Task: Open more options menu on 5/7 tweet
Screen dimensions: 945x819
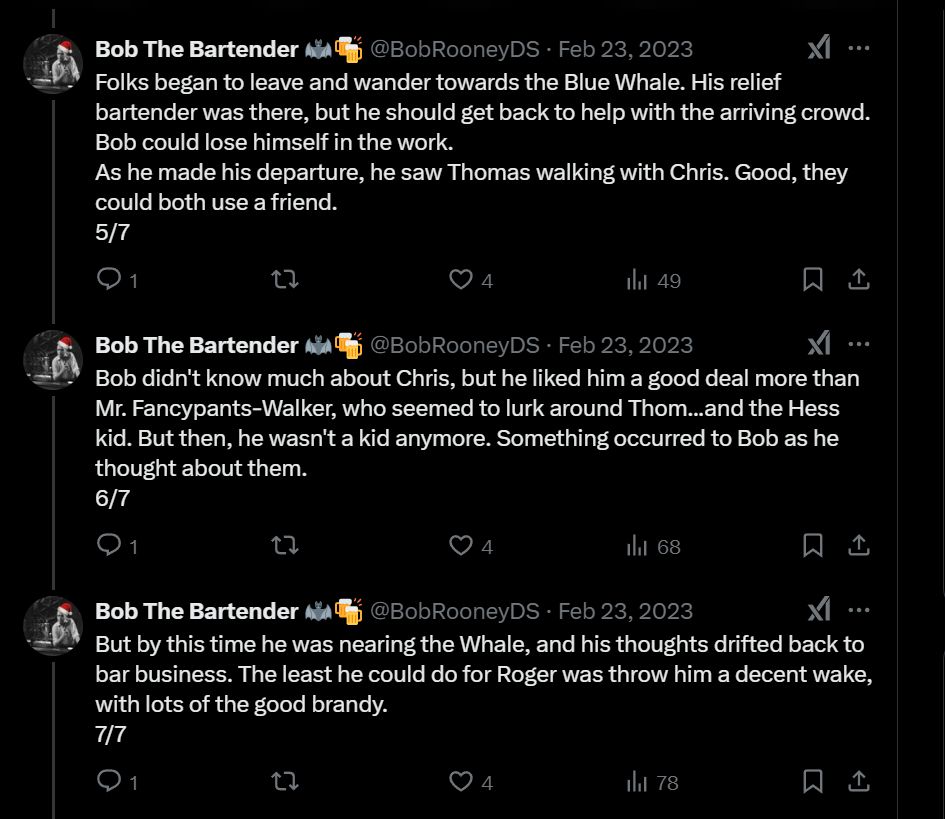Action: pos(858,48)
